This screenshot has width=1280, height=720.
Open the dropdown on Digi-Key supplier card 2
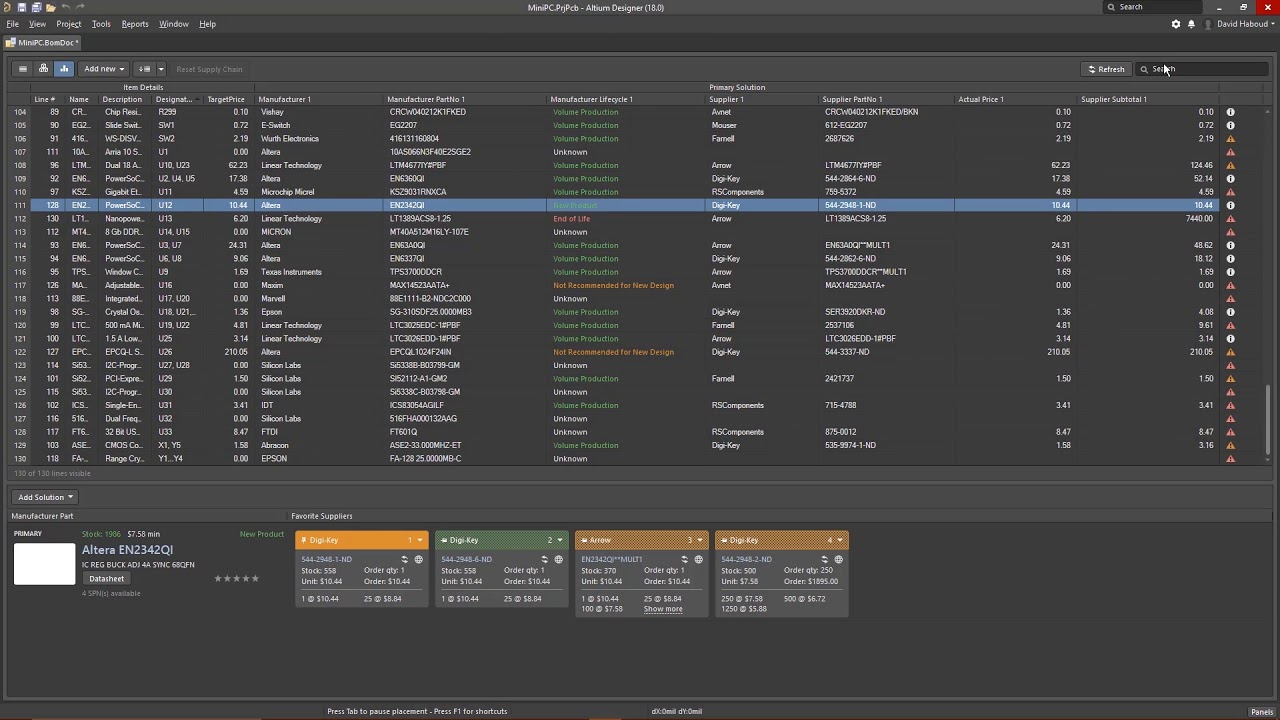pos(560,540)
